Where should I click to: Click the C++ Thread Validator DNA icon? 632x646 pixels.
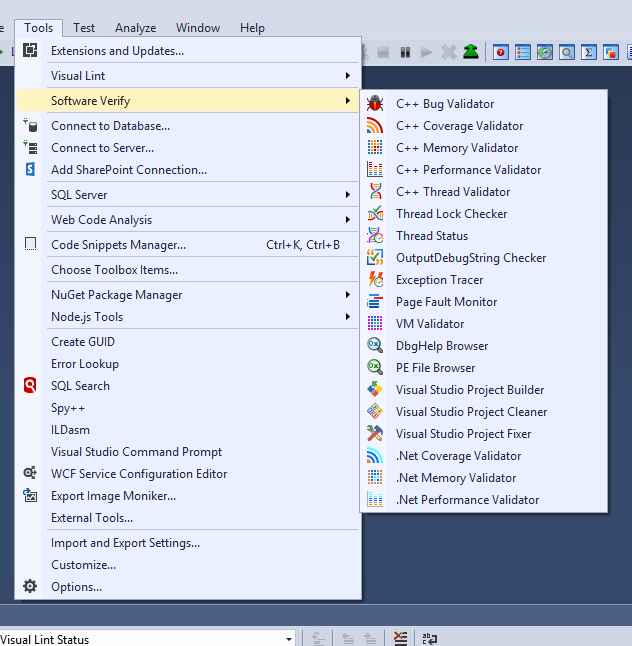tap(375, 192)
